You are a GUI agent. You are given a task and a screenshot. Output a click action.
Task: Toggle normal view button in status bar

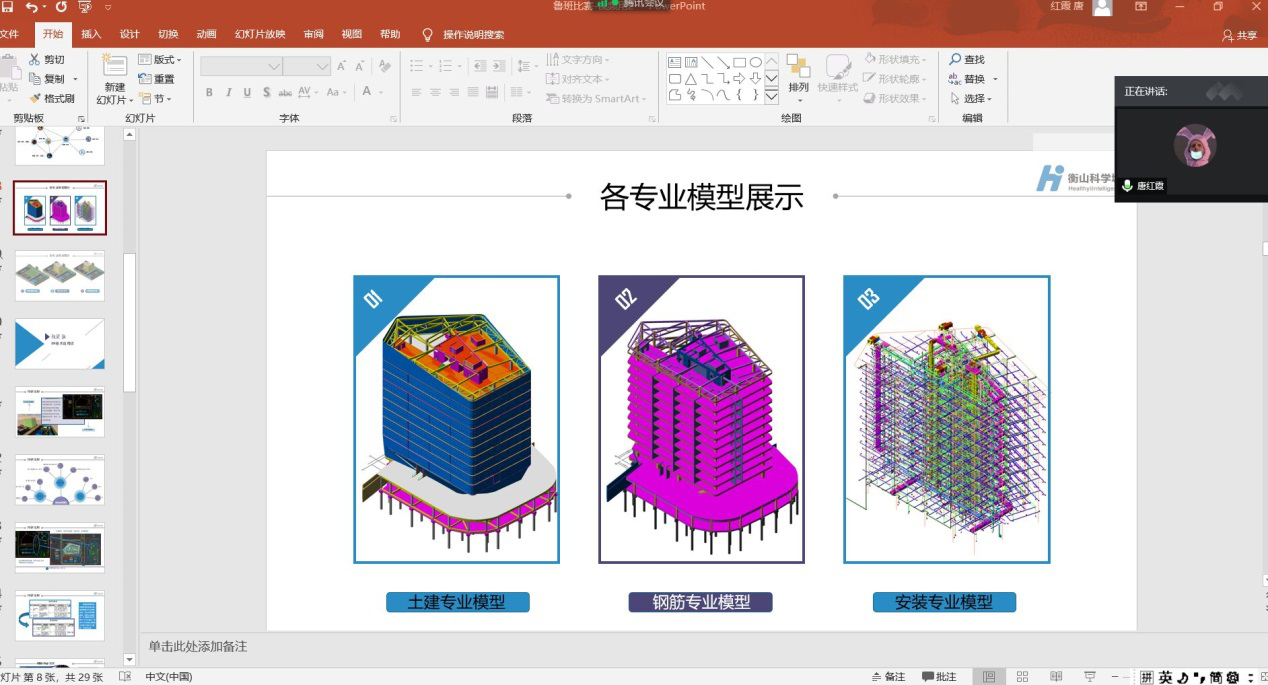pyautogui.click(x=989, y=677)
